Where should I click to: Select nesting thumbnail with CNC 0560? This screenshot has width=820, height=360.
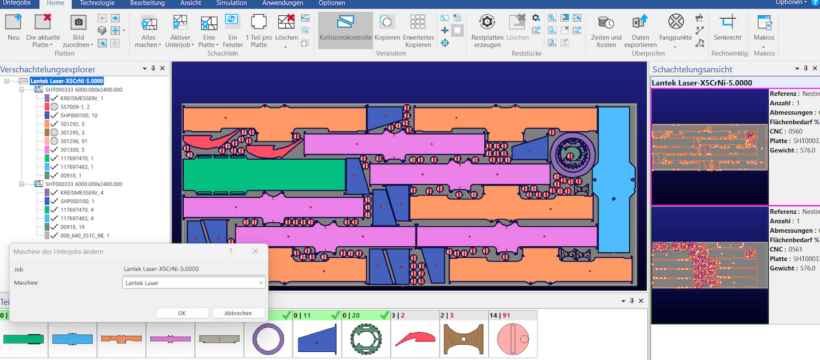point(710,147)
